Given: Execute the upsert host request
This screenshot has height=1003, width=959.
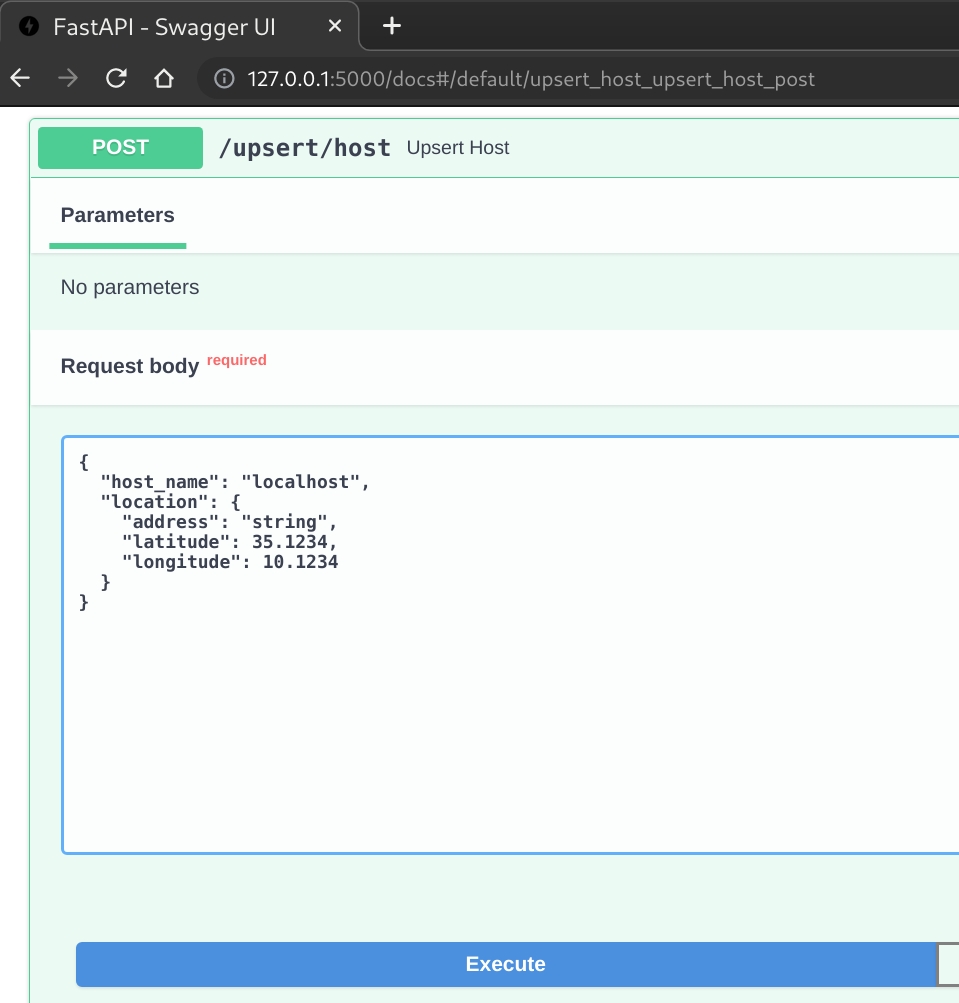Looking at the screenshot, I should 506,964.
